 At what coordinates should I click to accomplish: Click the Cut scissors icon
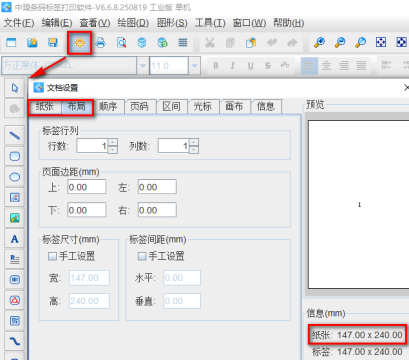pos(210,43)
